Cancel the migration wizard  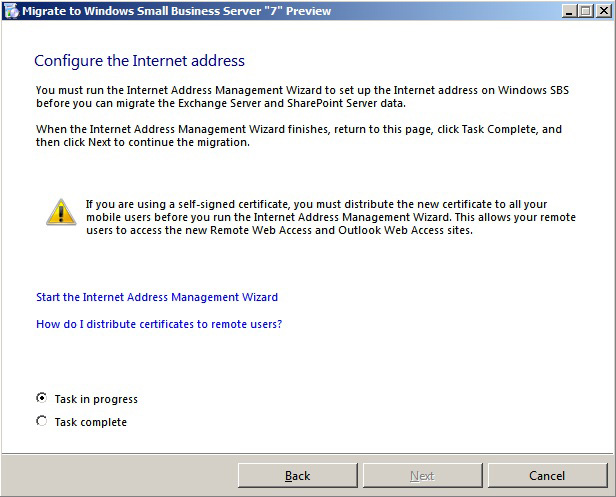[547, 475]
